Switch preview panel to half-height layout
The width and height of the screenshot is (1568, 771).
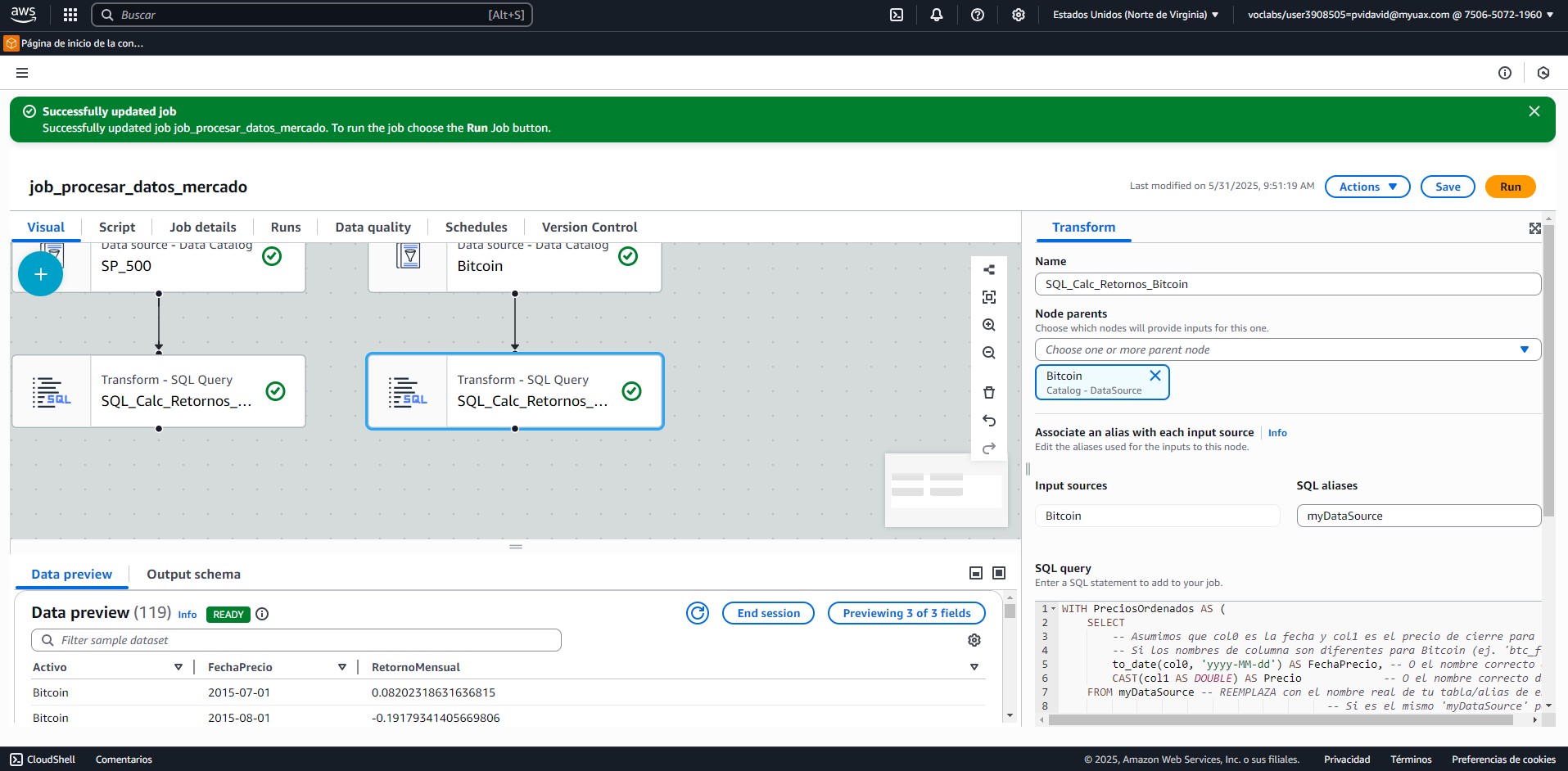point(976,573)
